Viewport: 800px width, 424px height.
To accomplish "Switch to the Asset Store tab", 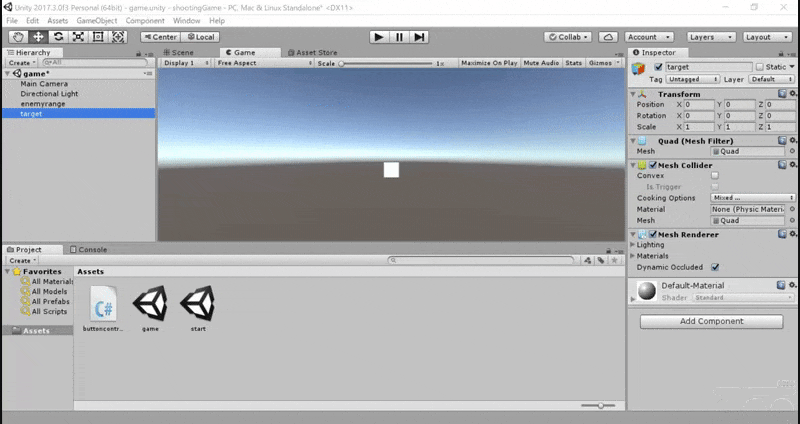I will pyautogui.click(x=312, y=53).
